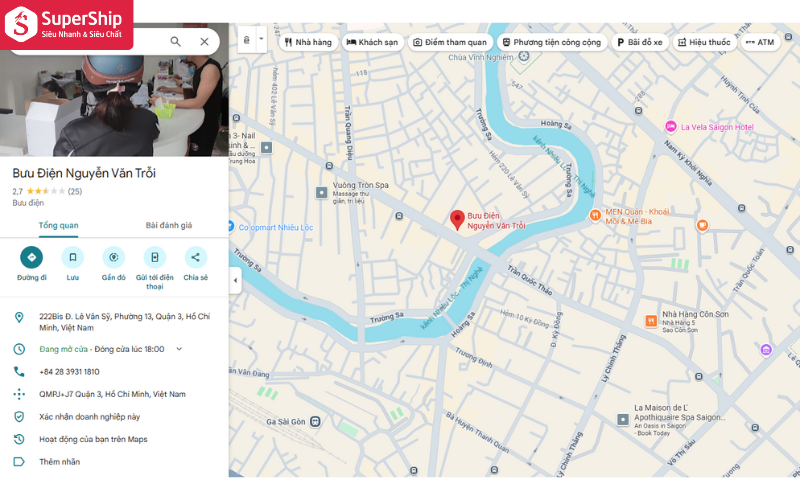Select the ATM filter chip

tap(760, 42)
